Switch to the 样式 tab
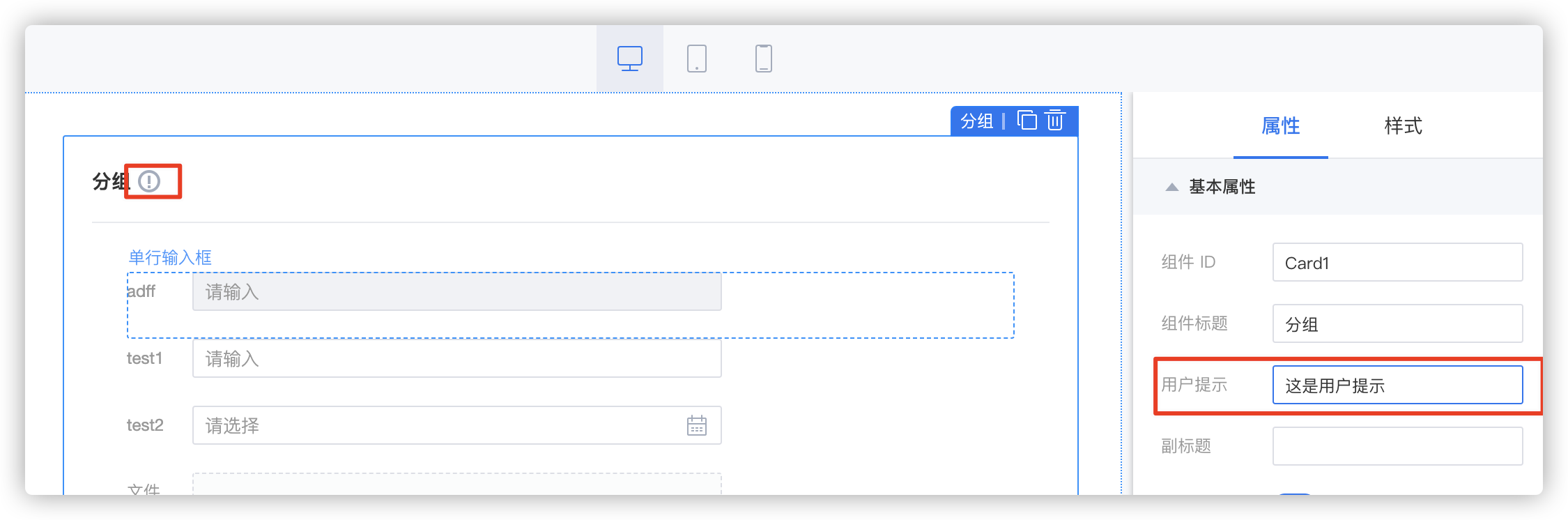Image resolution: width=1568 pixels, height=520 pixels. tap(1402, 126)
